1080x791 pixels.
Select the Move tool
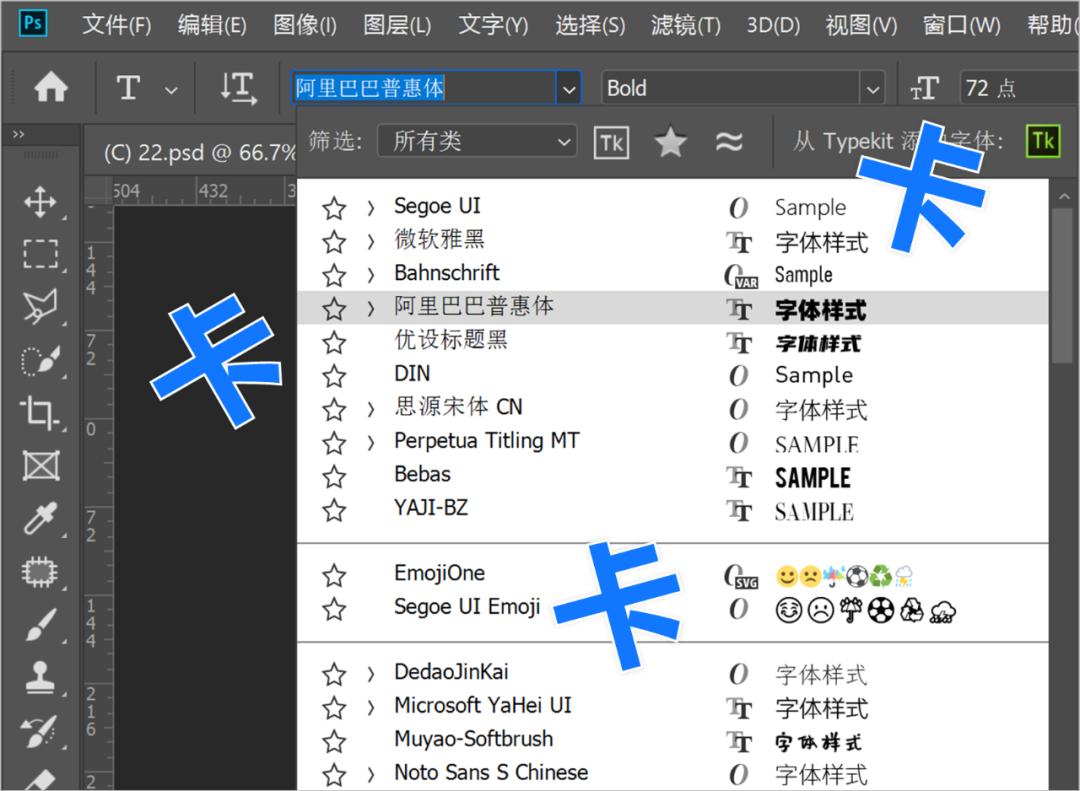40,203
